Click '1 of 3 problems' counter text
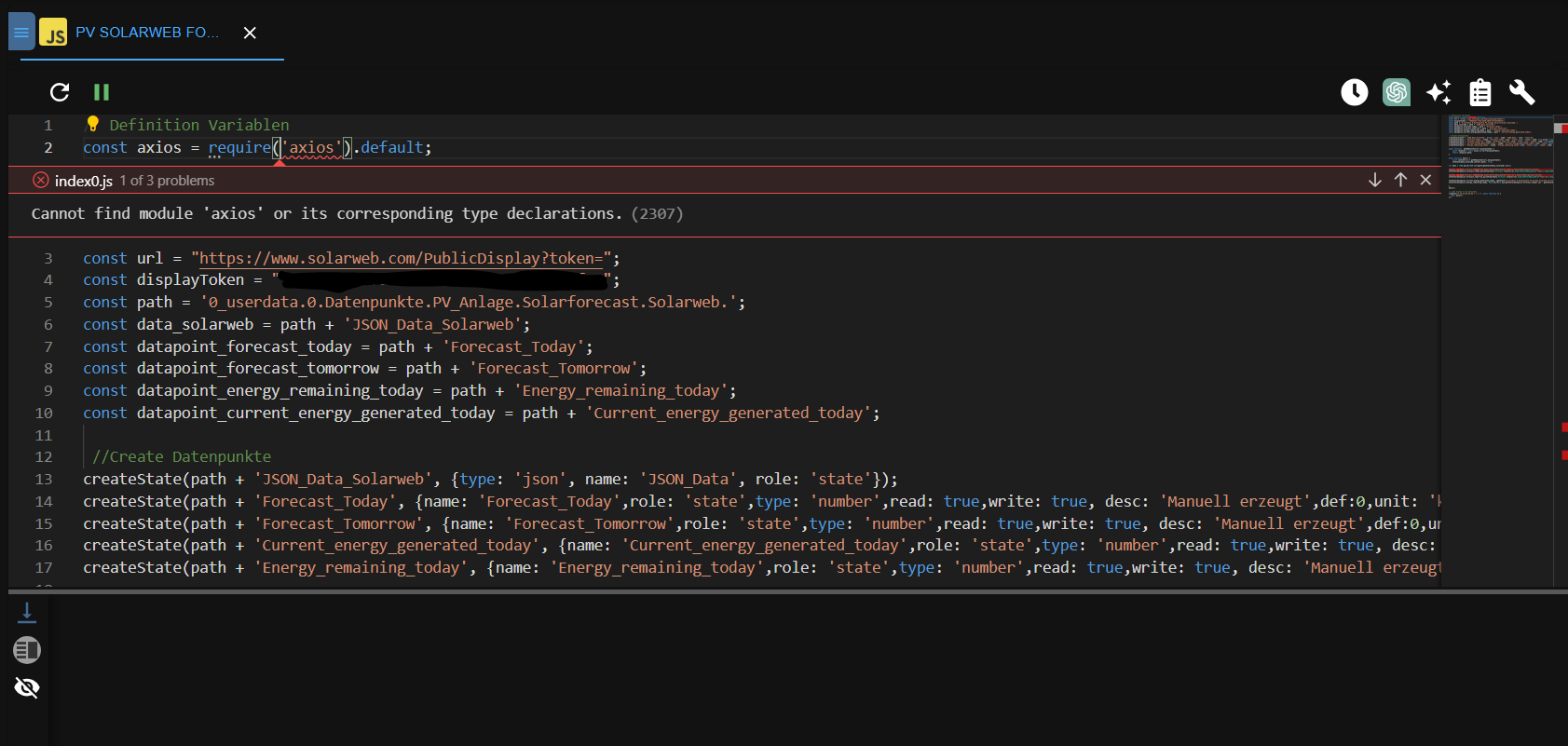 [x=167, y=181]
